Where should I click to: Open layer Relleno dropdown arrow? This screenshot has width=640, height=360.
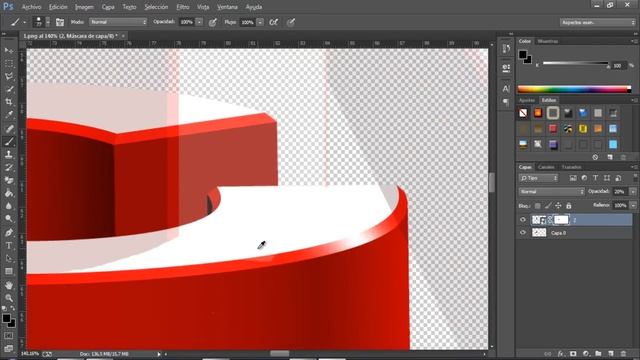point(633,205)
